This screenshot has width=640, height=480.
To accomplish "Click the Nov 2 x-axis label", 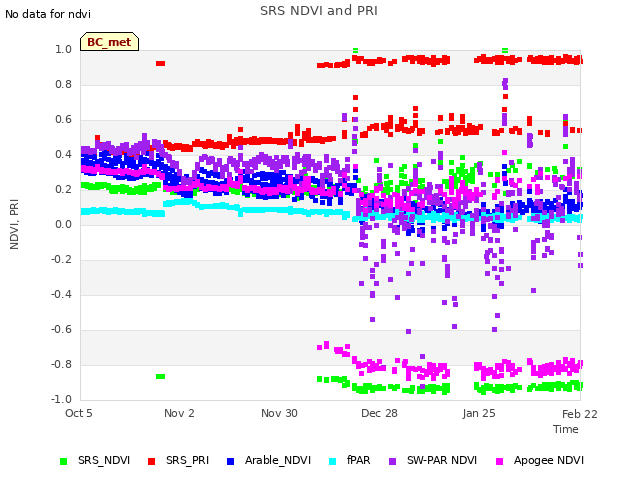I will (x=179, y=413).
